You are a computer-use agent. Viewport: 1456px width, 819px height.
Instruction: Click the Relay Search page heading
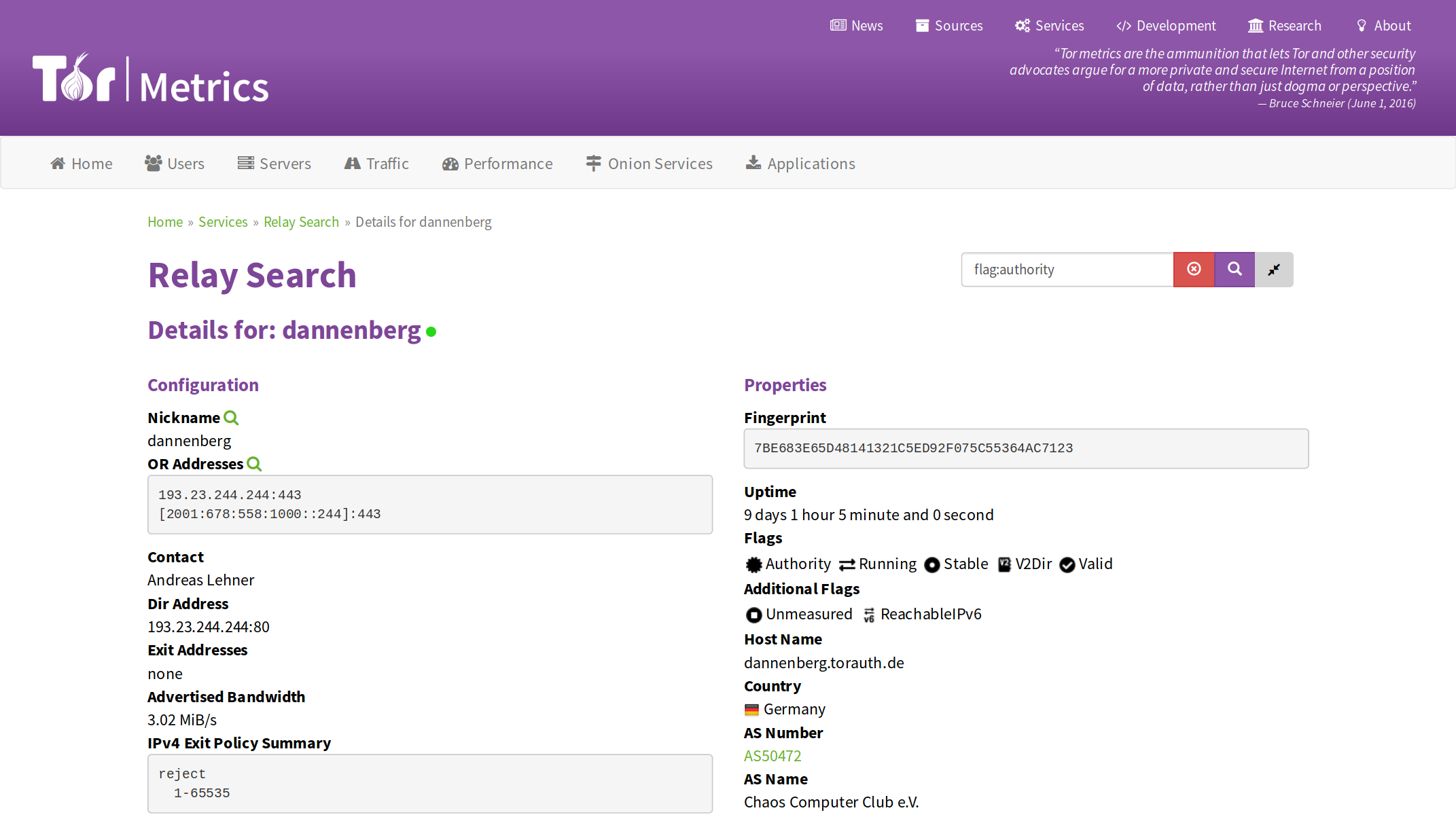pyautogui.click(x=252, y=275)
